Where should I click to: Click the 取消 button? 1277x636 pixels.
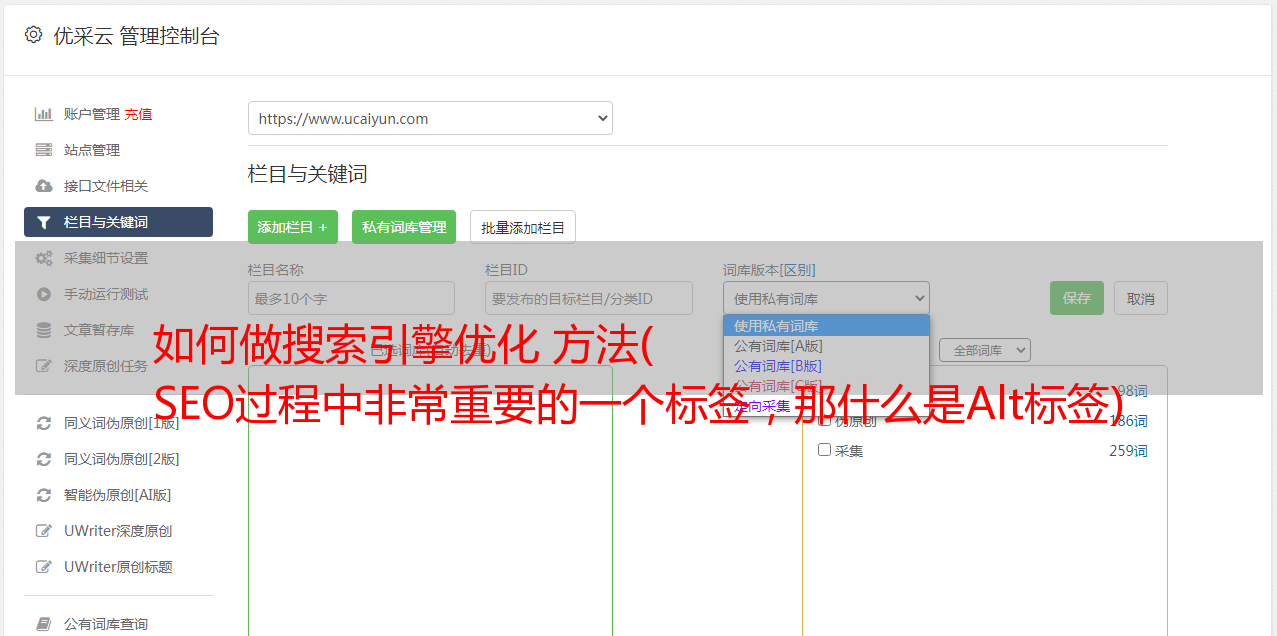(1141, 298)
